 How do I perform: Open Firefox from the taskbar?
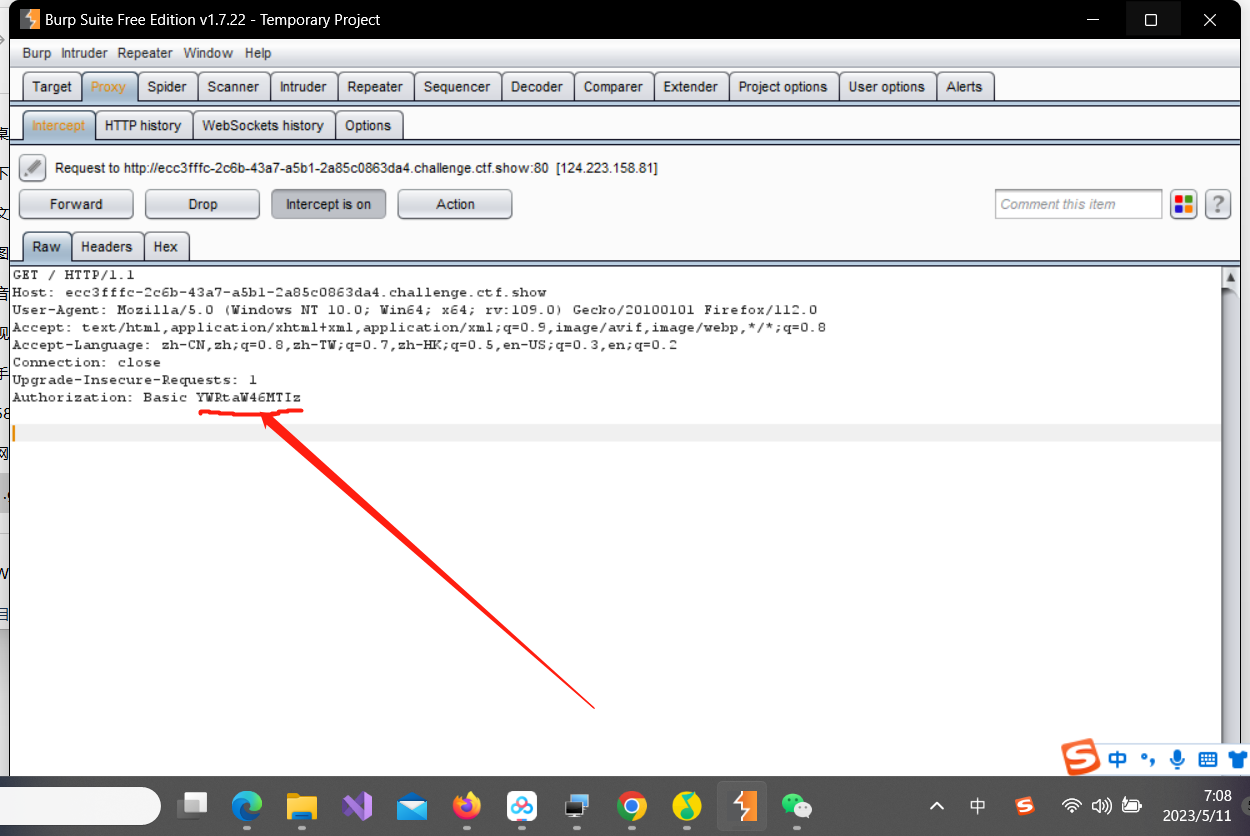pos(466,806)
